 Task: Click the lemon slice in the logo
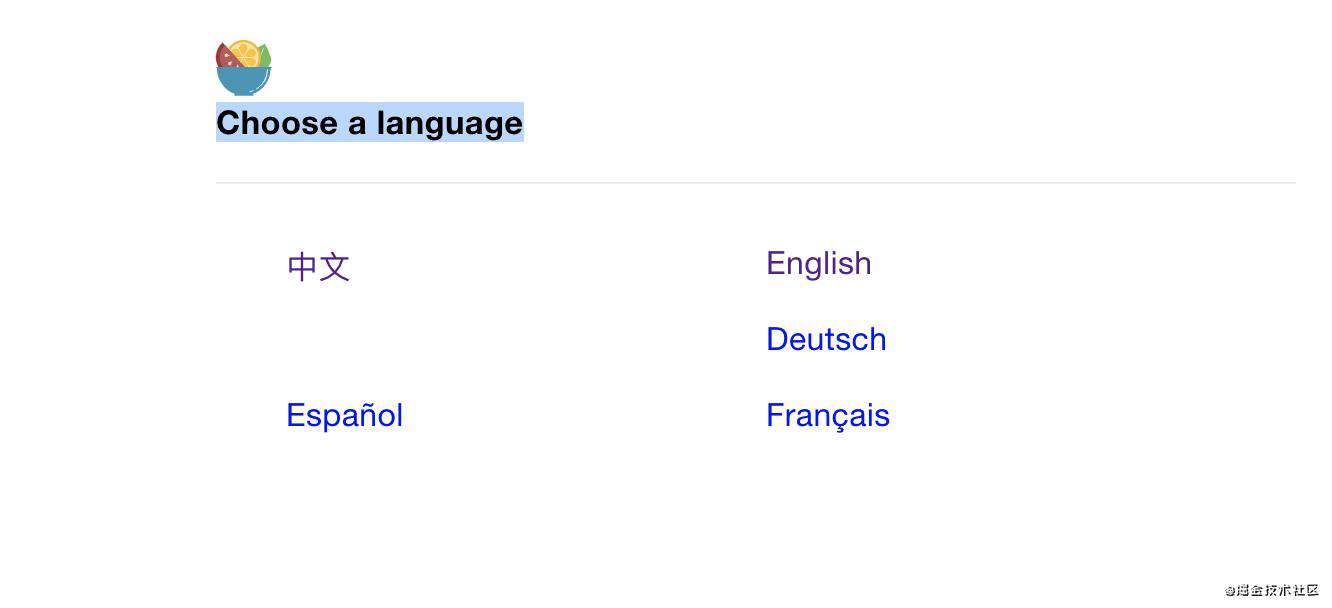click(x=245, y=52)
